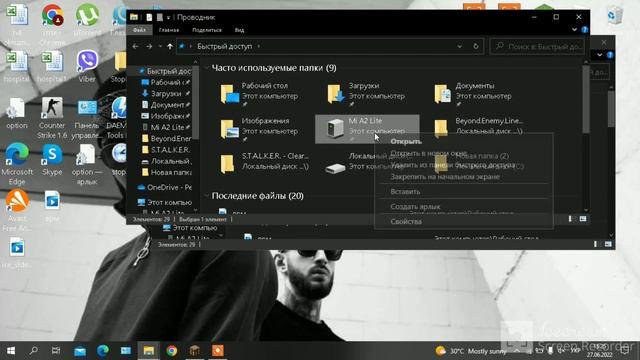This screenshot has width=640, height=360.
Task: Select the Рабочий стол folder tile
Action: click(261, 94)
